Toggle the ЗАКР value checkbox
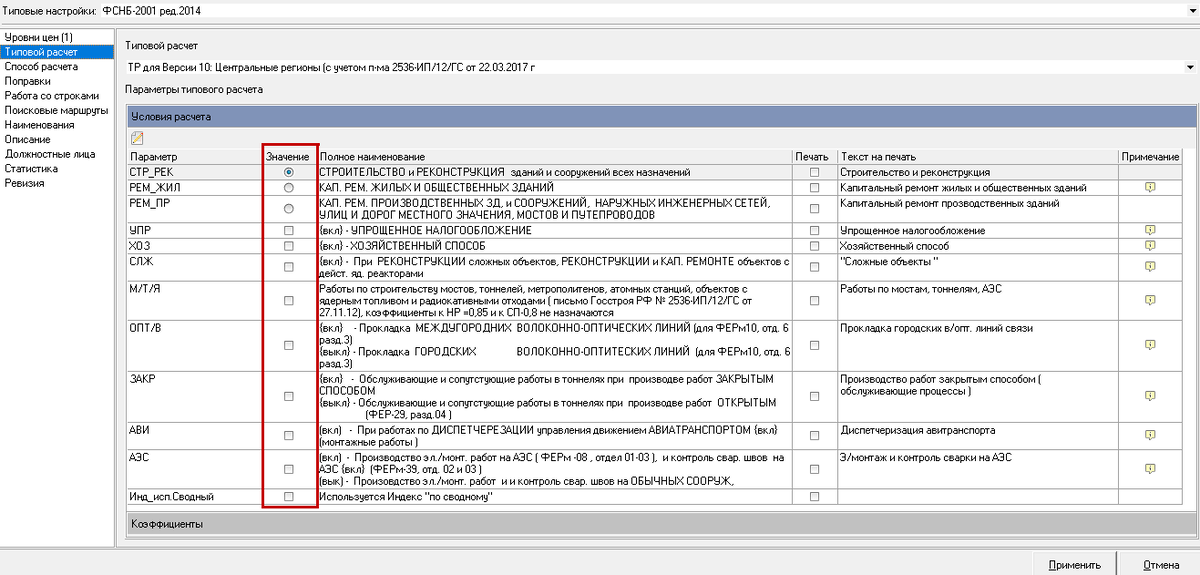This screenshot has height=575, width=1200. click(x=289, y=396)
